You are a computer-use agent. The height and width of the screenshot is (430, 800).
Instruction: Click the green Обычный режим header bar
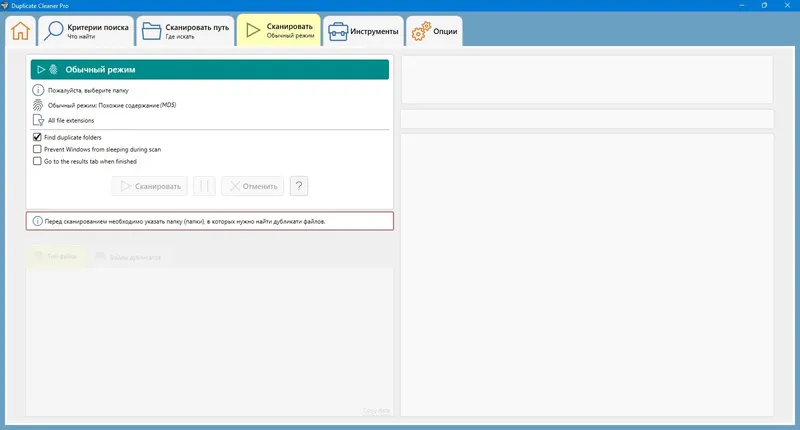tap(210, 69)
